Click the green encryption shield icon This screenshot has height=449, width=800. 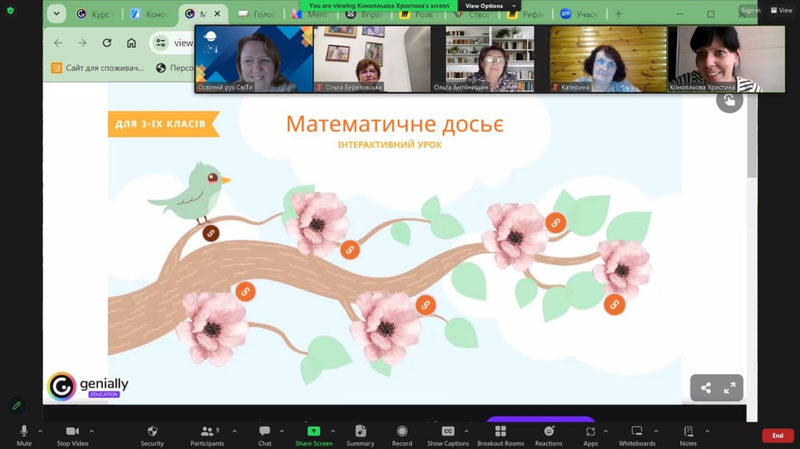click(10, 10)
